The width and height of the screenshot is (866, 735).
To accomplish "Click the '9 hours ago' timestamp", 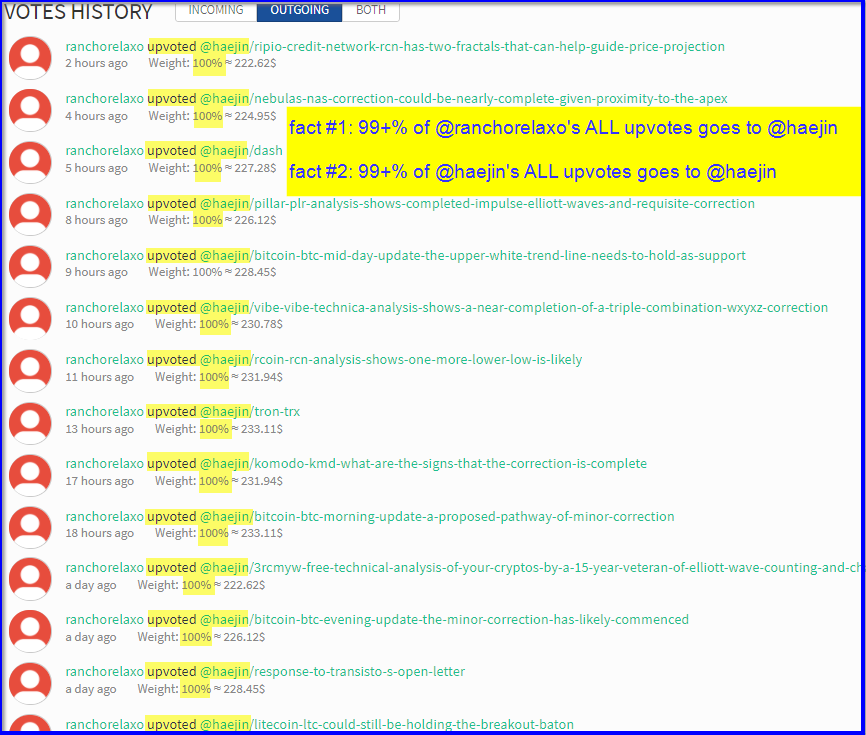I will pyautogui.click(x=96, y=272).
